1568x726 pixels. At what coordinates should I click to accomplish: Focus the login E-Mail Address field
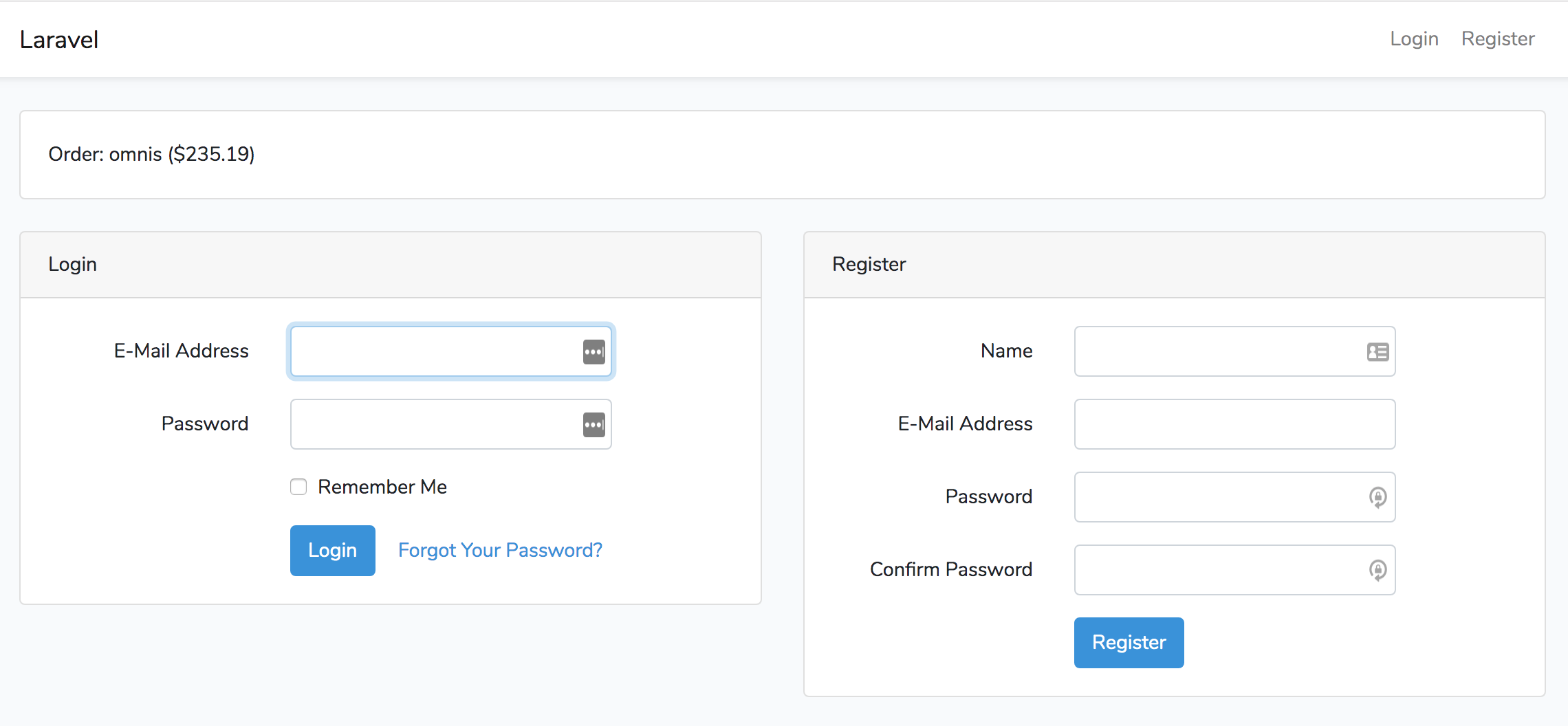pos(450,351)
